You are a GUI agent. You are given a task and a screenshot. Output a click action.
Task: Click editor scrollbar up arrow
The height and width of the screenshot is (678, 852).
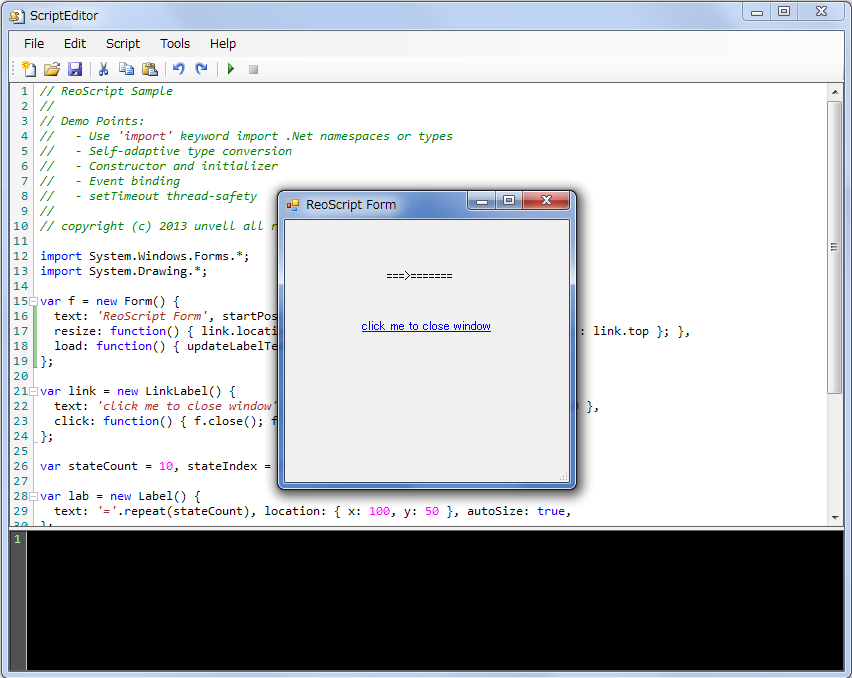coord(835,92)
